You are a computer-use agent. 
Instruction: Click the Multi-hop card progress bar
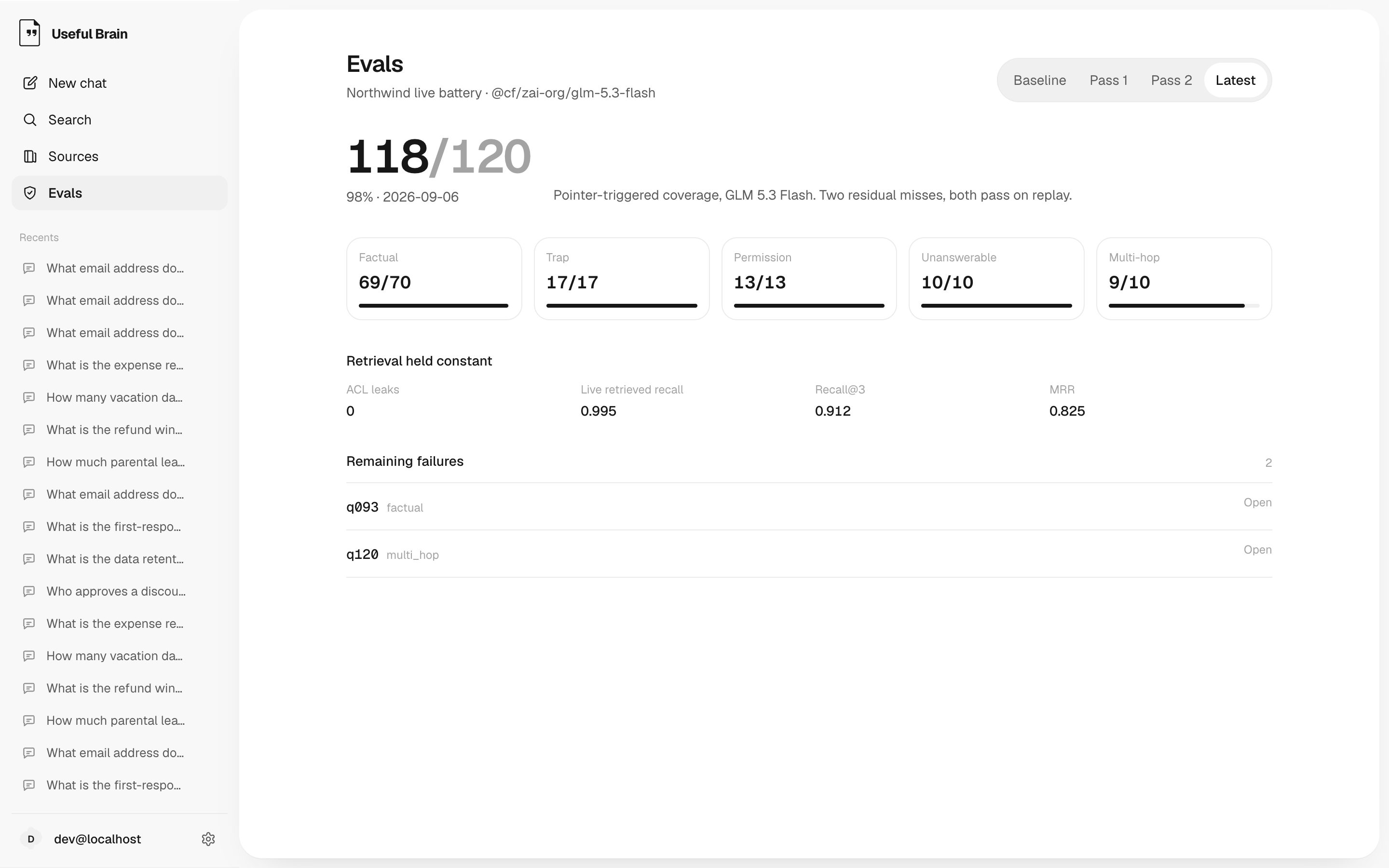point(1184,305)
